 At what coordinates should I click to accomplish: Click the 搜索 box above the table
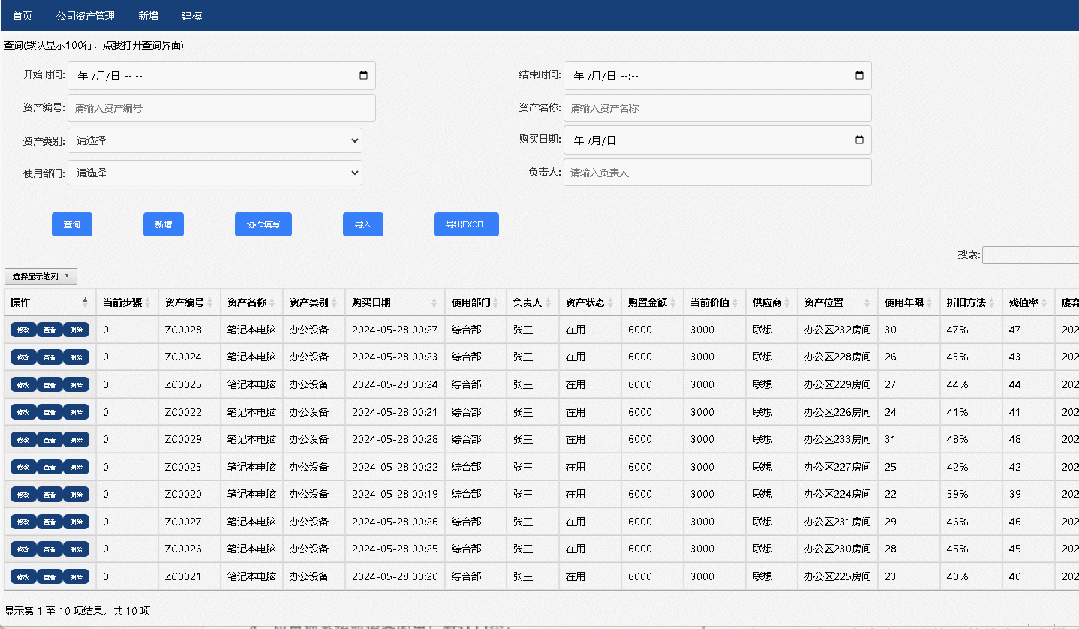tap(1030, 255)
